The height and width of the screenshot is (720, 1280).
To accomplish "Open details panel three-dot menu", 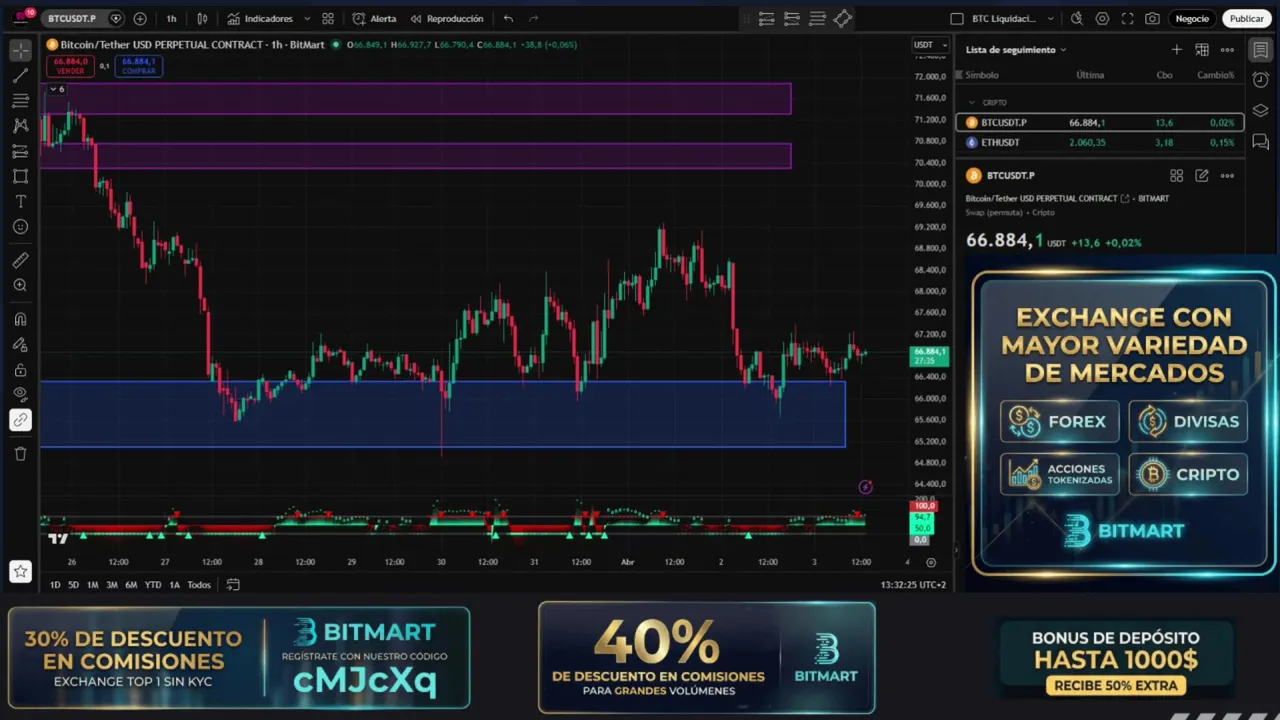I will coord(1227,175).
